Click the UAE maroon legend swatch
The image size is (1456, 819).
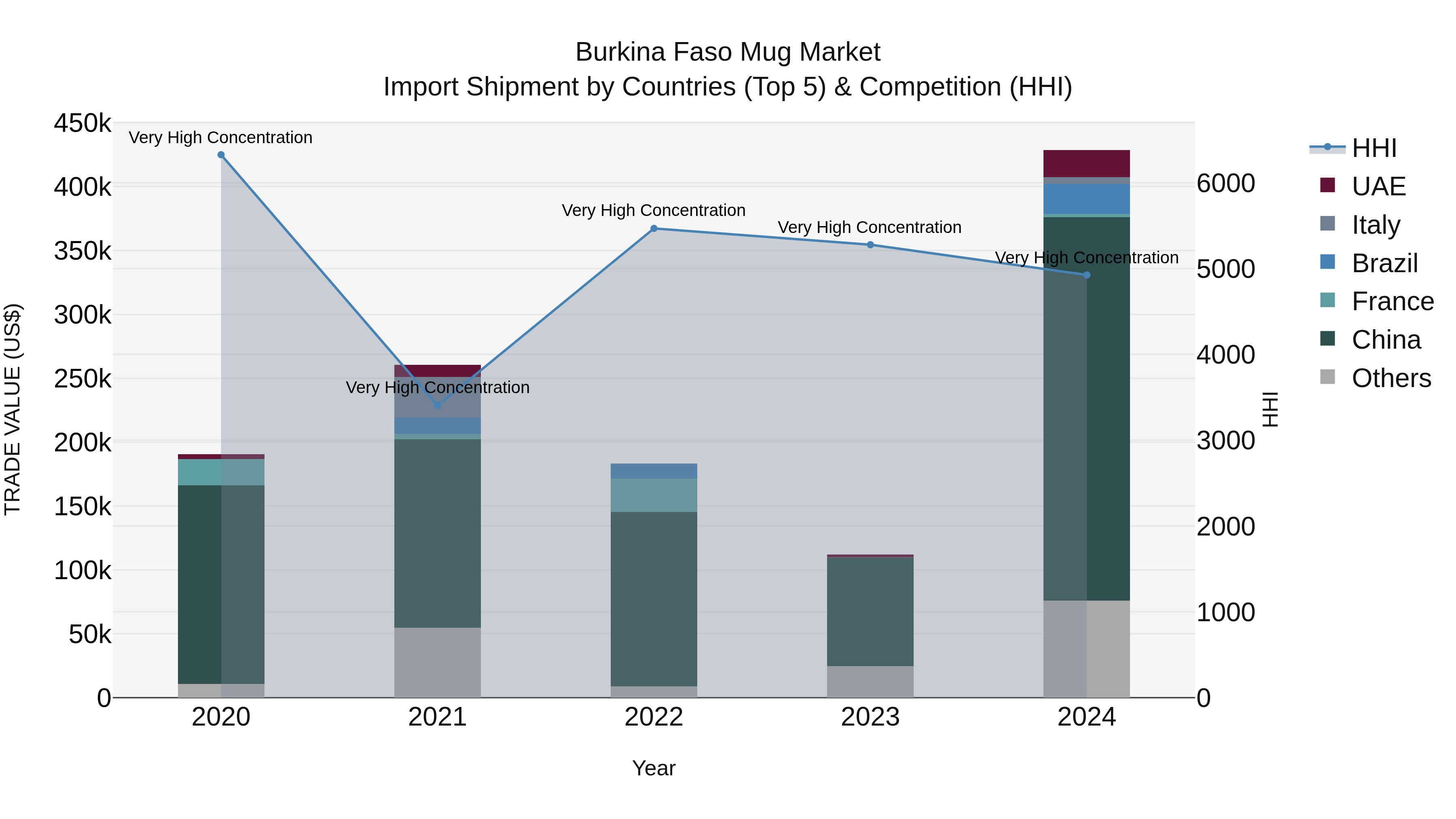tap(1328, 185)
